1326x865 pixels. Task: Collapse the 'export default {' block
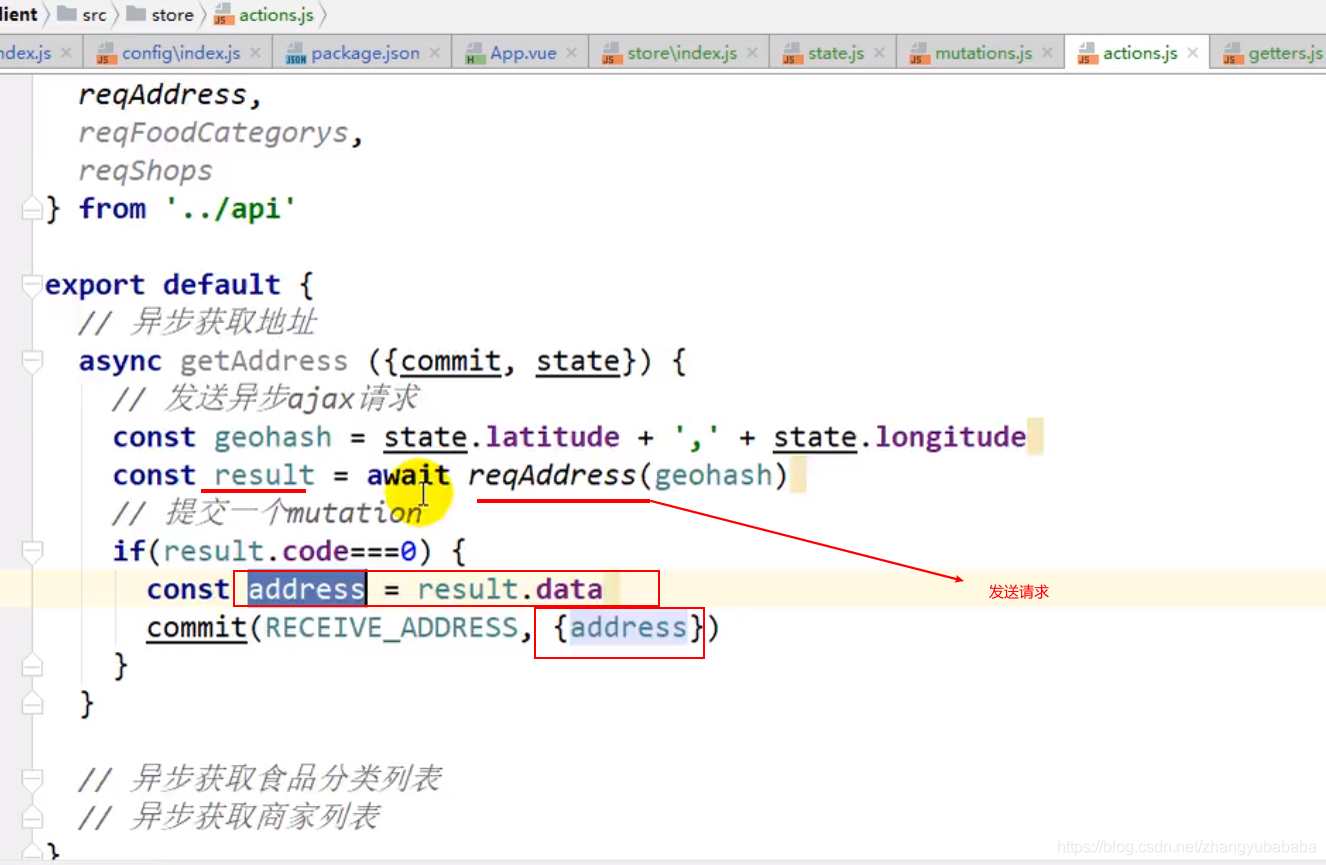pyautogui.click(x=32, y=285)
